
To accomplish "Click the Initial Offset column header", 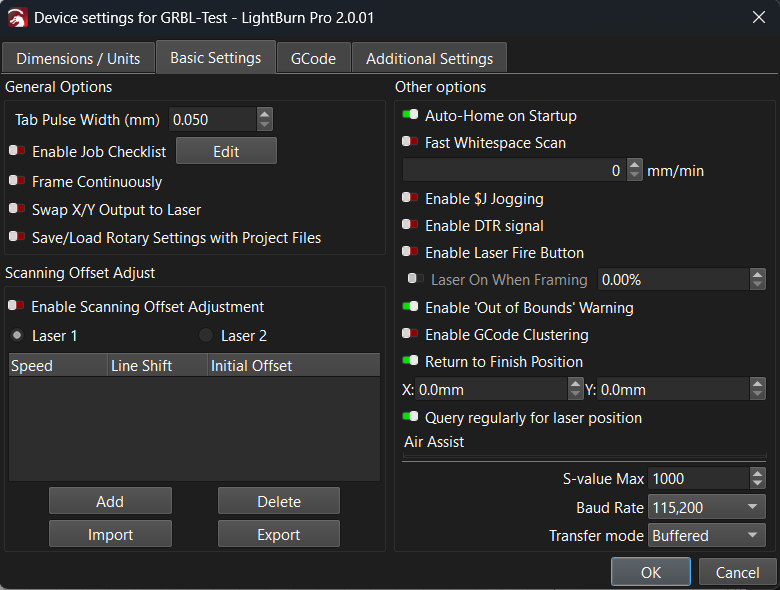I will click(293, 366).
